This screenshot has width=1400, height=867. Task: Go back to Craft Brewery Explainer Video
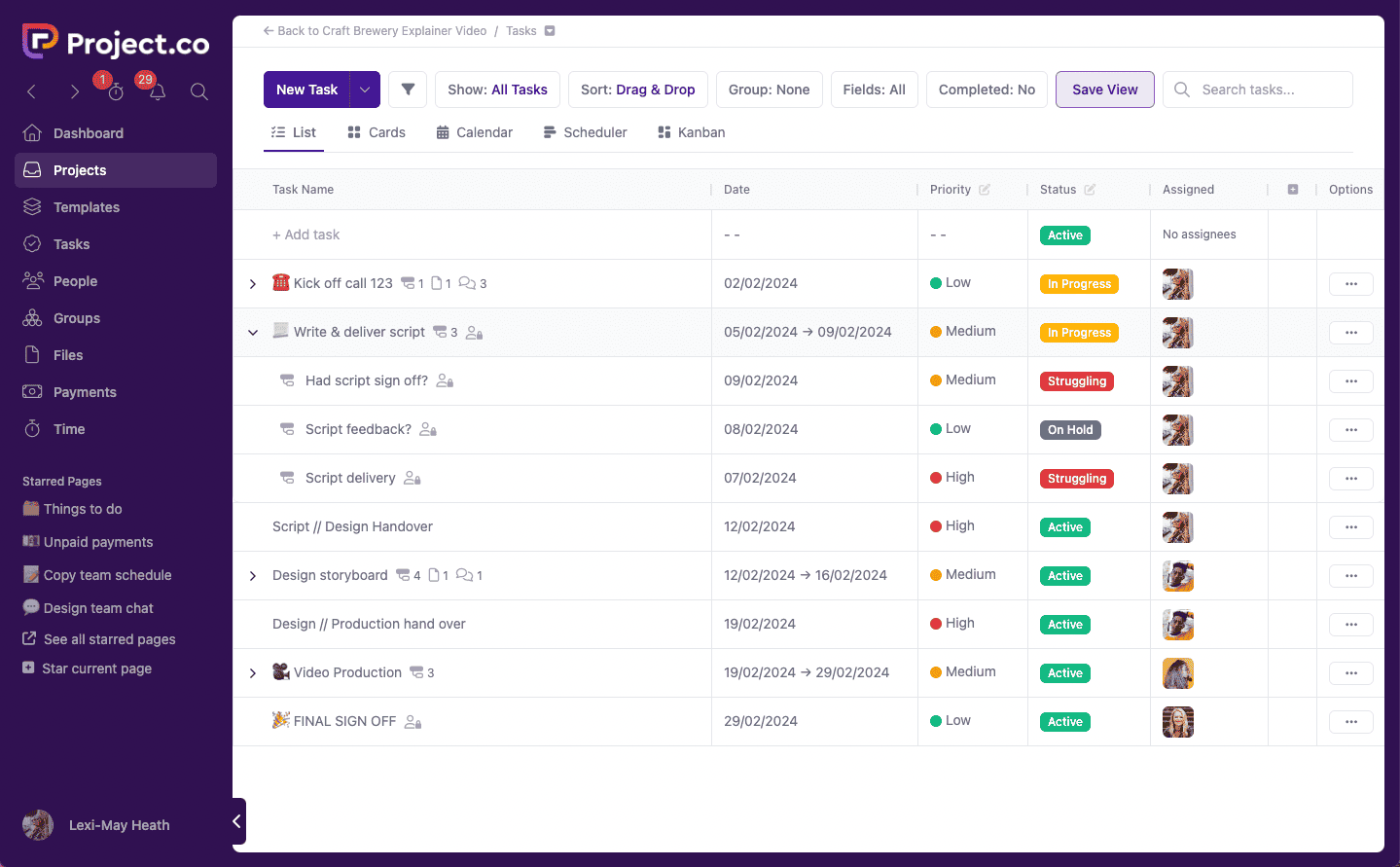pos(375,30)
